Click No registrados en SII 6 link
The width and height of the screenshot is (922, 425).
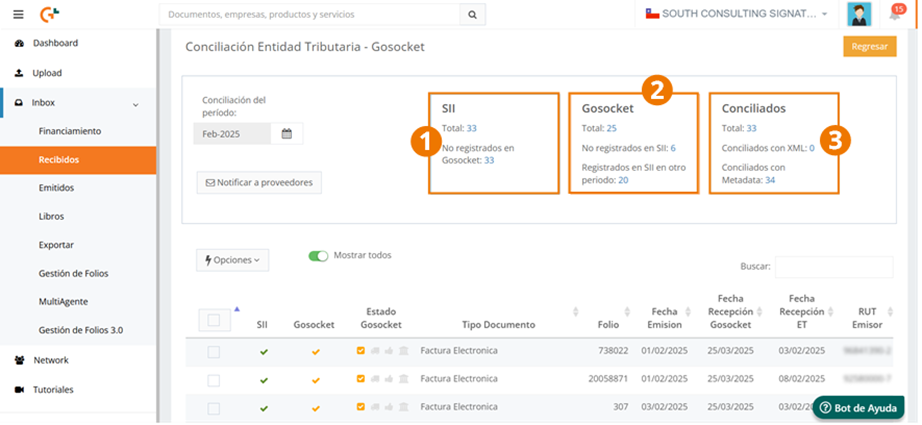coord(673,148)
